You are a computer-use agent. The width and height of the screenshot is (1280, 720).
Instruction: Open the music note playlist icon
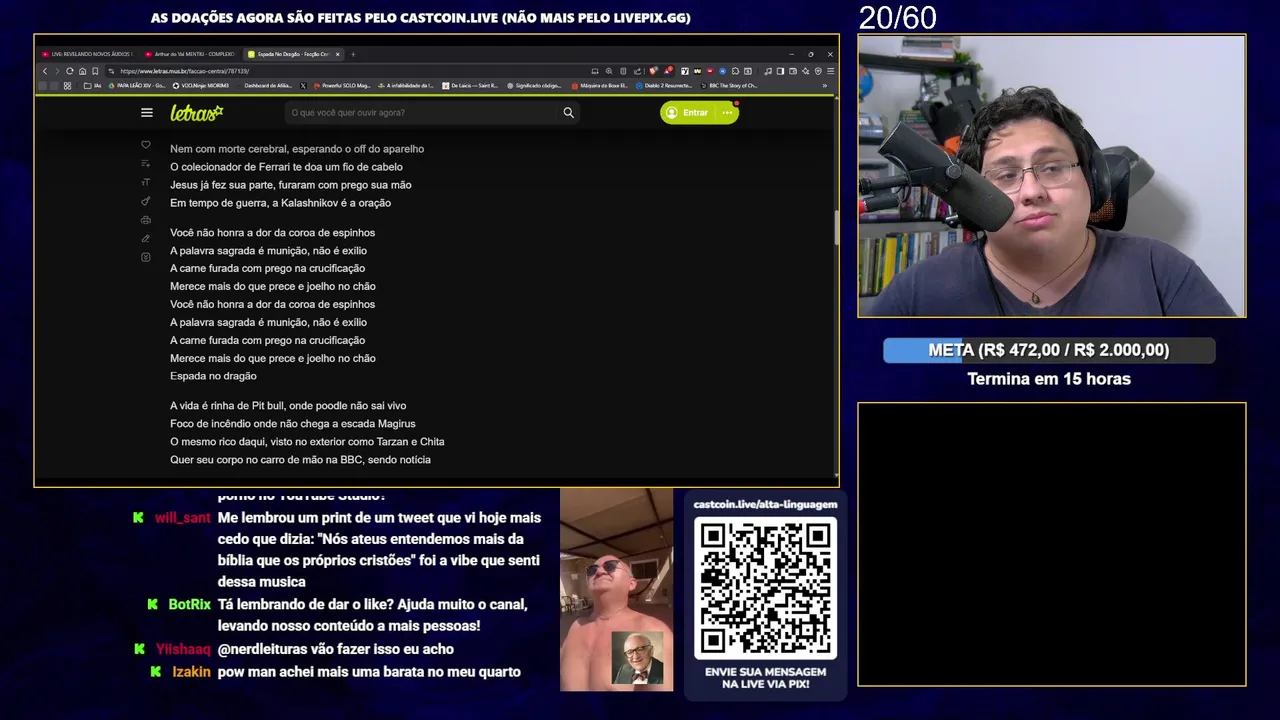768,71
